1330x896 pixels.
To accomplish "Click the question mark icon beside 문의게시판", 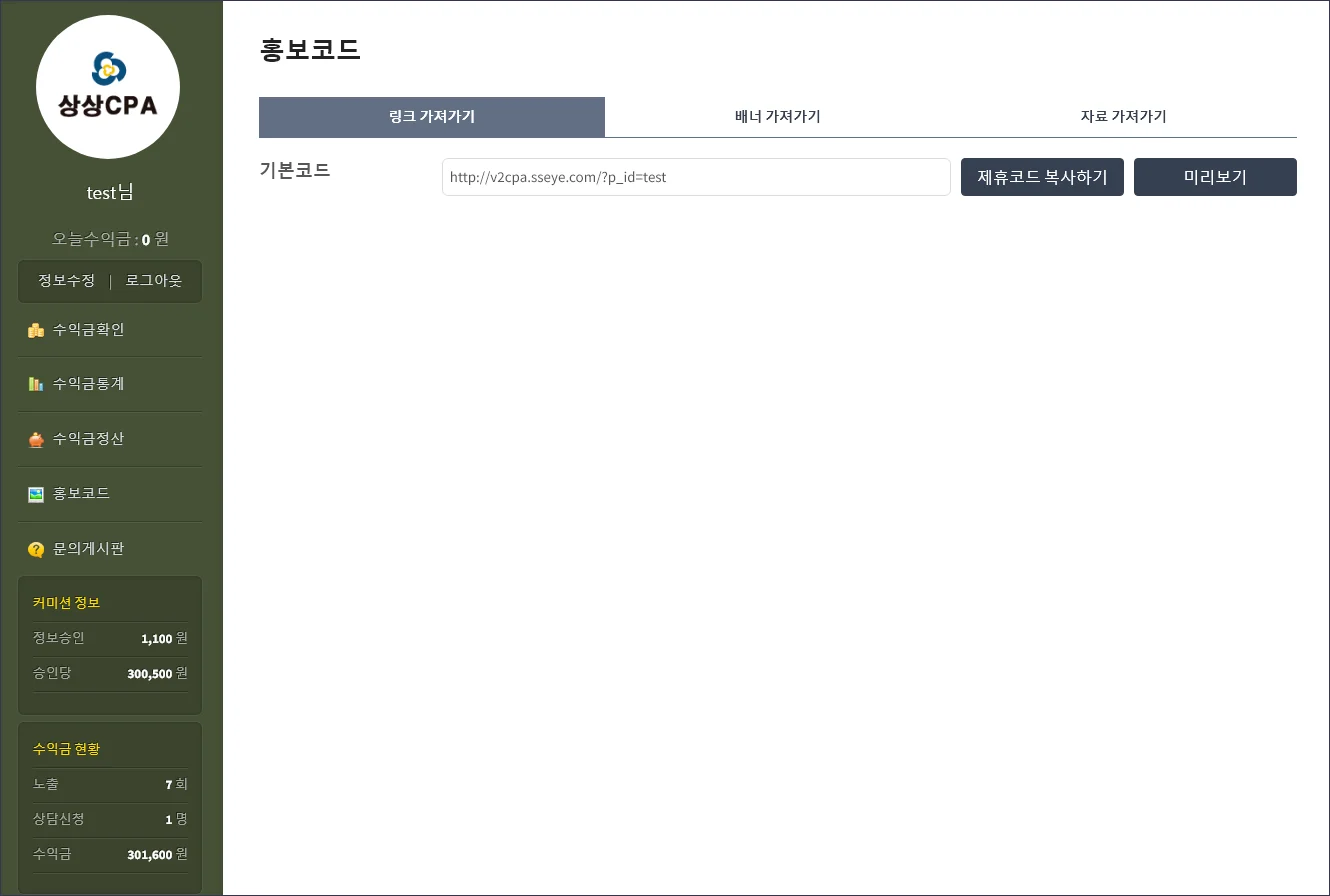I will pyautogui.click(x=36, y=549).
